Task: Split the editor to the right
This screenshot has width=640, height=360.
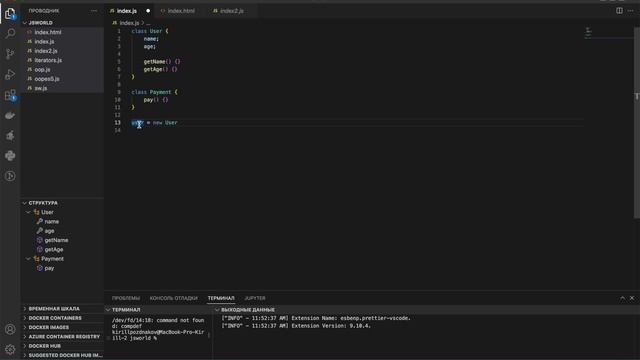Action: point(619,11)
